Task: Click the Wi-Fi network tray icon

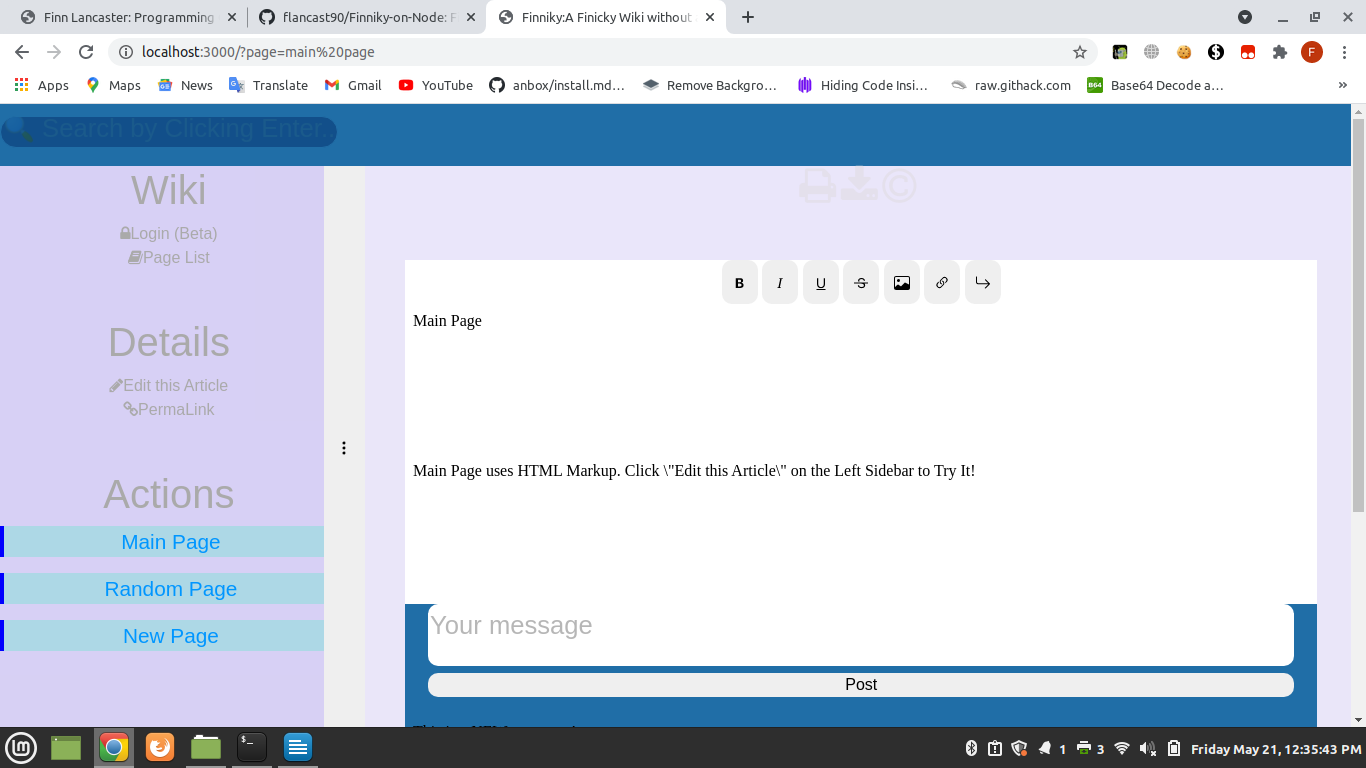Action: pyautogui.click(x=1122, y=748)
